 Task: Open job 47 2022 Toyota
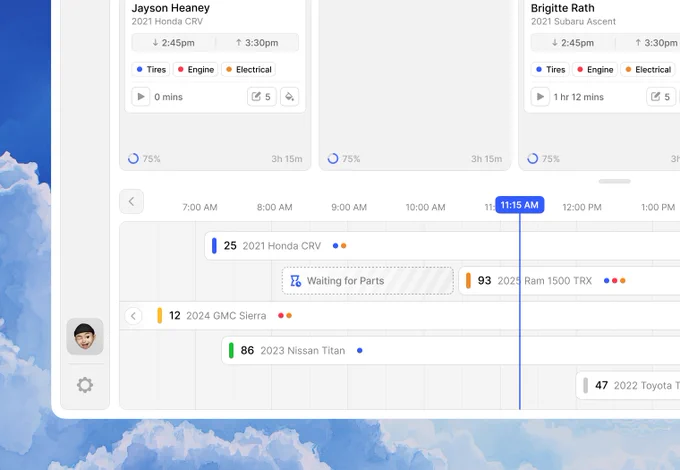pos(628,385)
